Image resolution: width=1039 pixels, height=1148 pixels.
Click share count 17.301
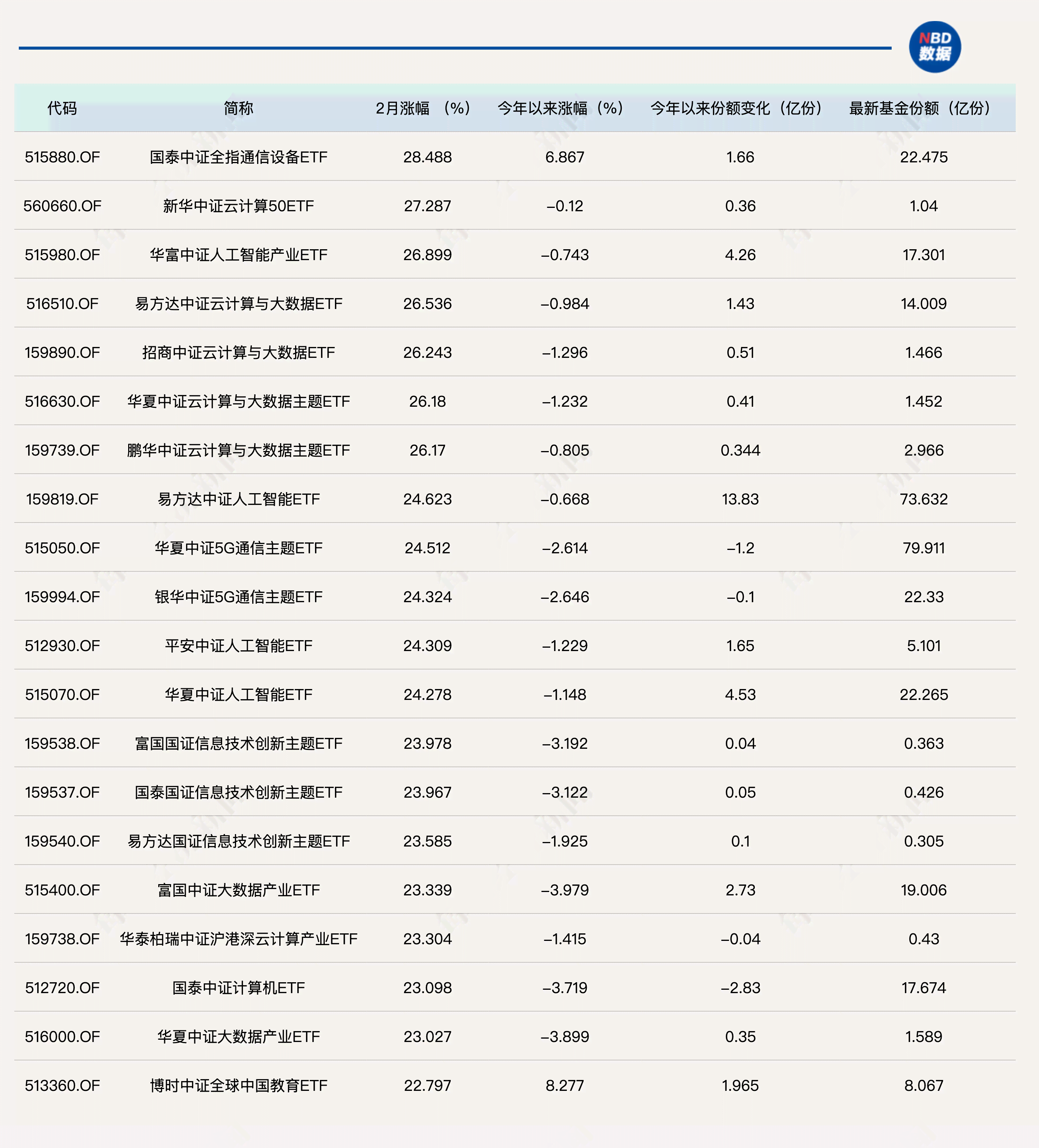[924, 255]
